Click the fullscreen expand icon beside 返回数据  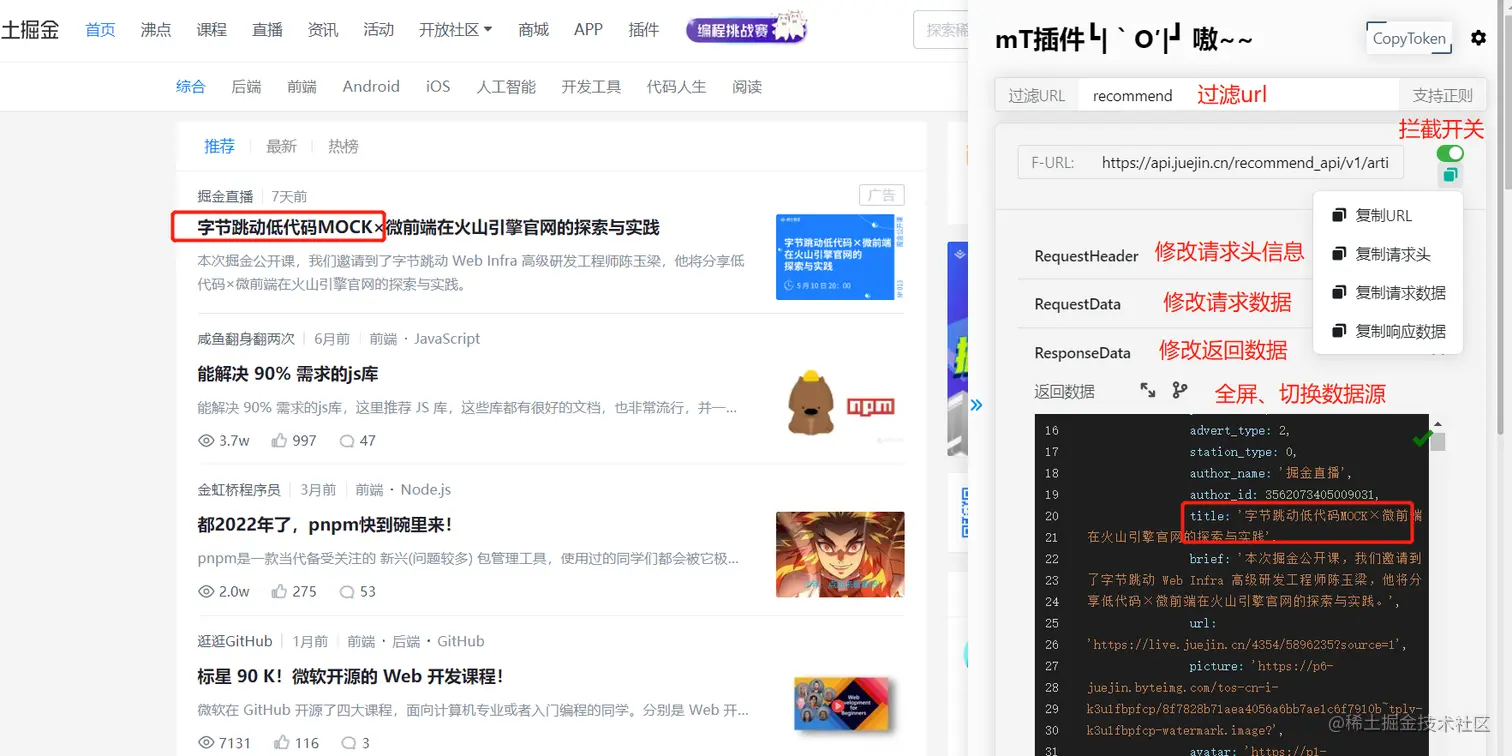point(1148,391)
